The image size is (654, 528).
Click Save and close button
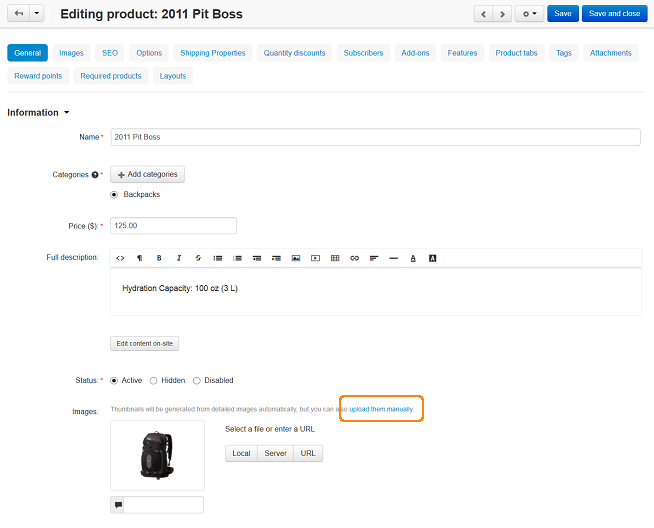(x=614, y=14)
